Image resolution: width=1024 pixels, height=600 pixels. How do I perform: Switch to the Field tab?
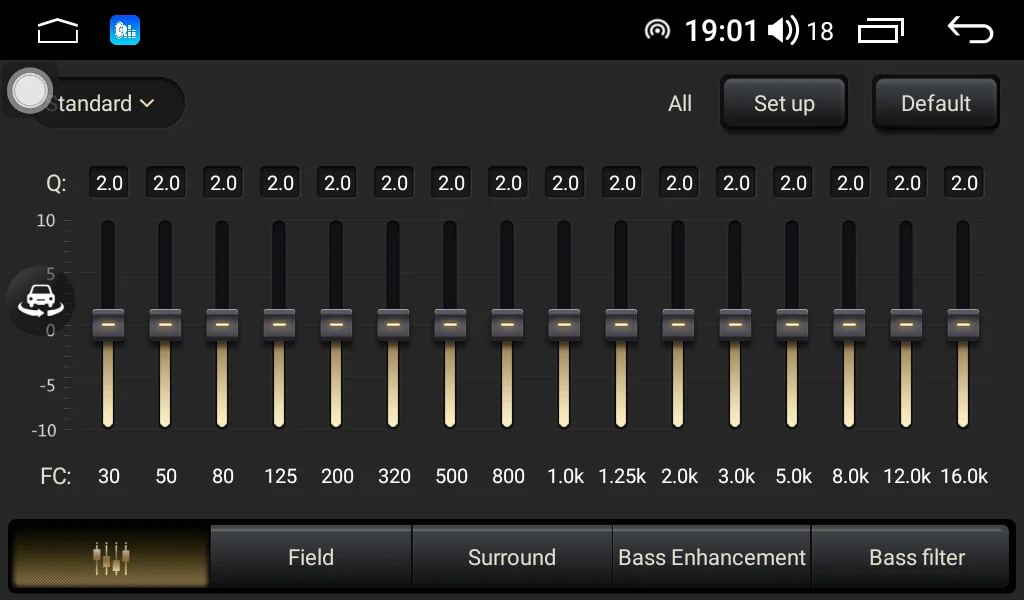[311, 557]
